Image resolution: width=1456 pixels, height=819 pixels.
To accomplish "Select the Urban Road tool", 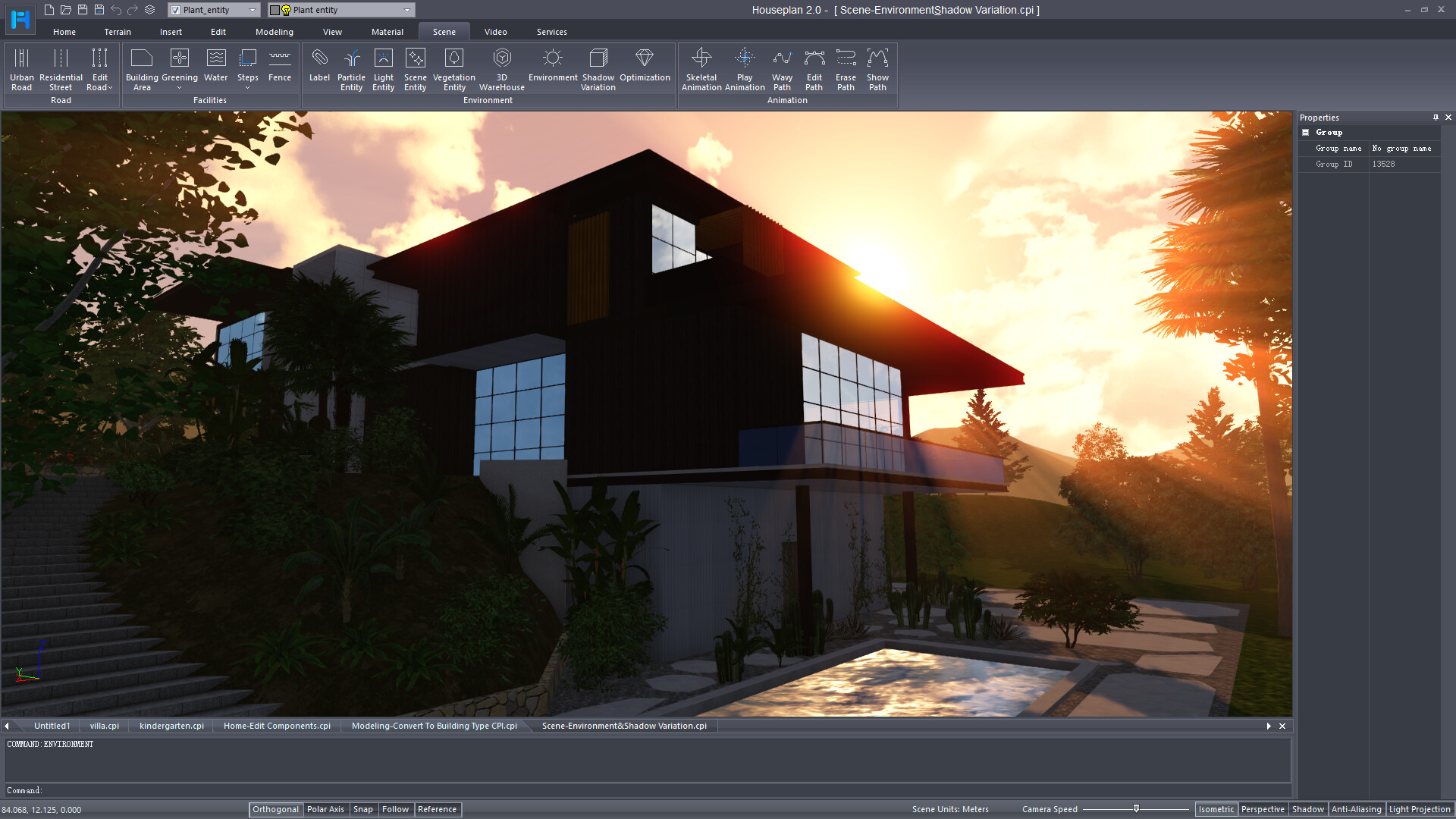I will coord(21,69).
